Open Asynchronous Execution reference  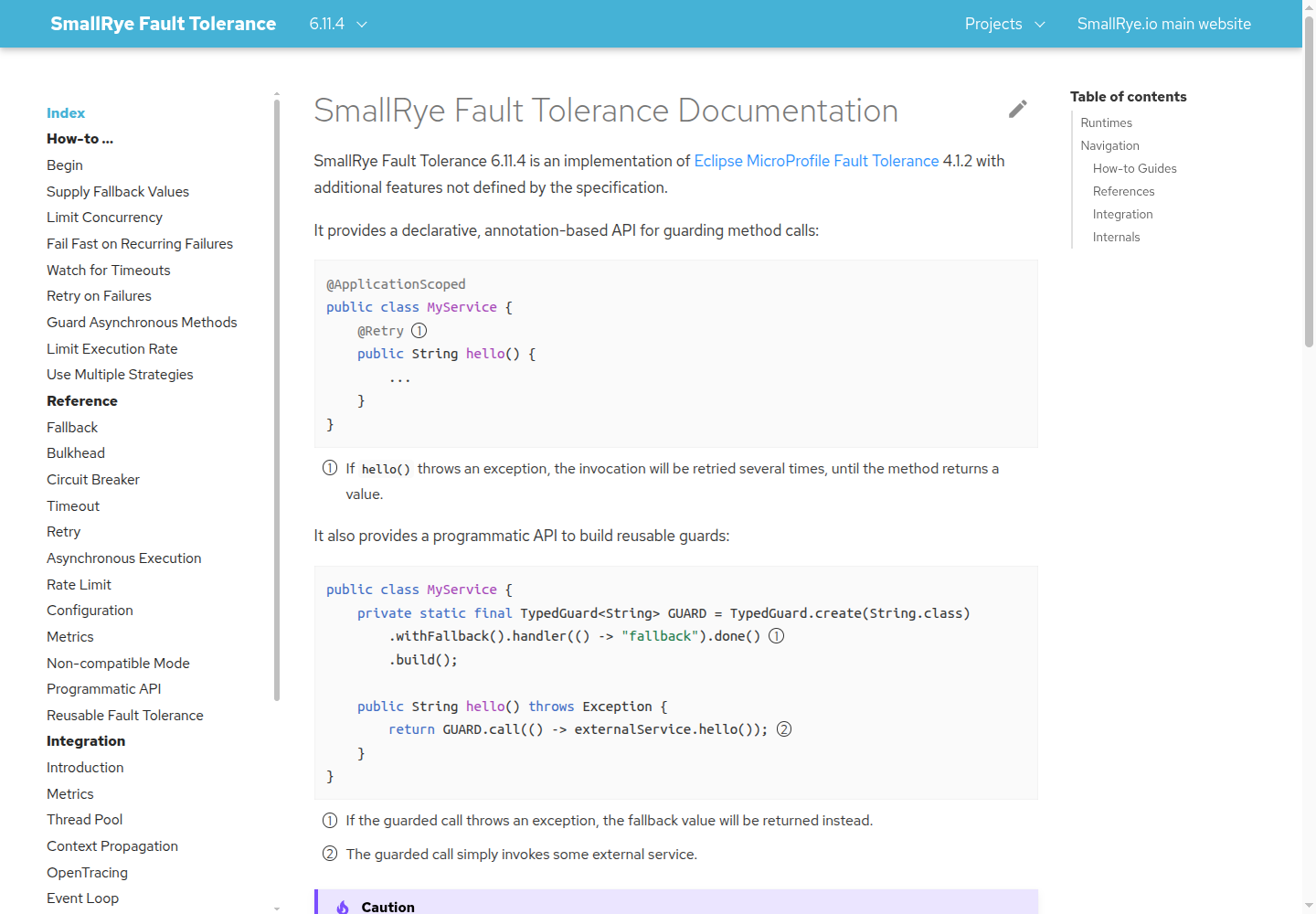pyautogui.click(x=124, y=558)
